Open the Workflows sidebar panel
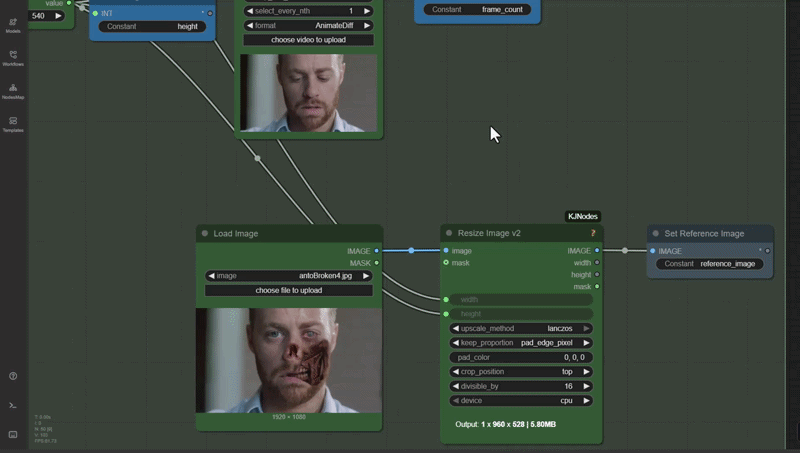The width and height of the screenshot is (800, 453). [x=13, y=57]
